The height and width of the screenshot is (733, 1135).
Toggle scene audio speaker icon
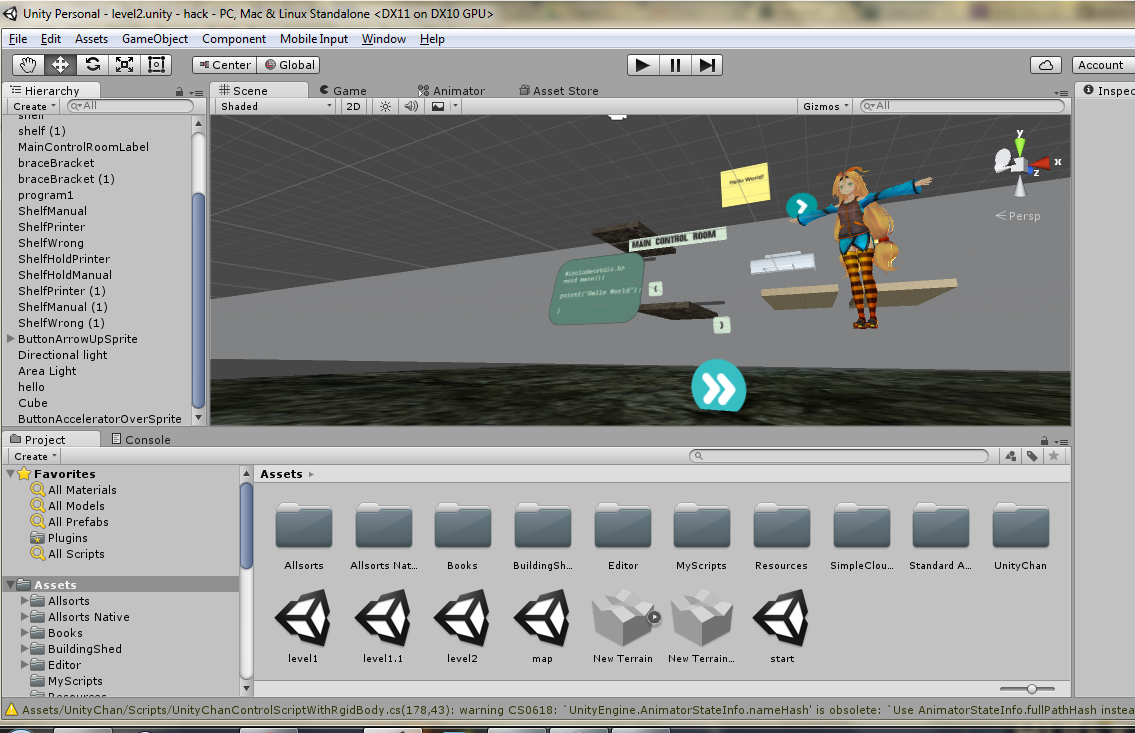(x=410, y=106)
